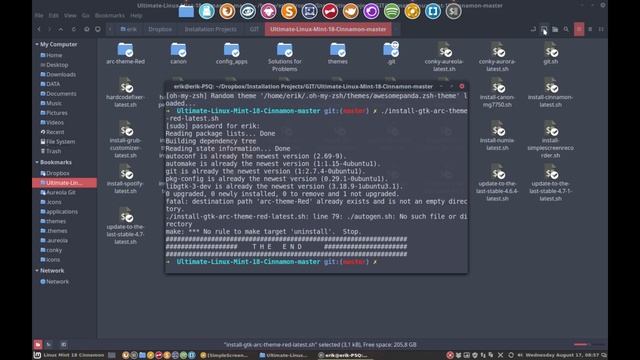Open the search tool in the toolbar
640x360 pixels.
(x=566, y=29)
